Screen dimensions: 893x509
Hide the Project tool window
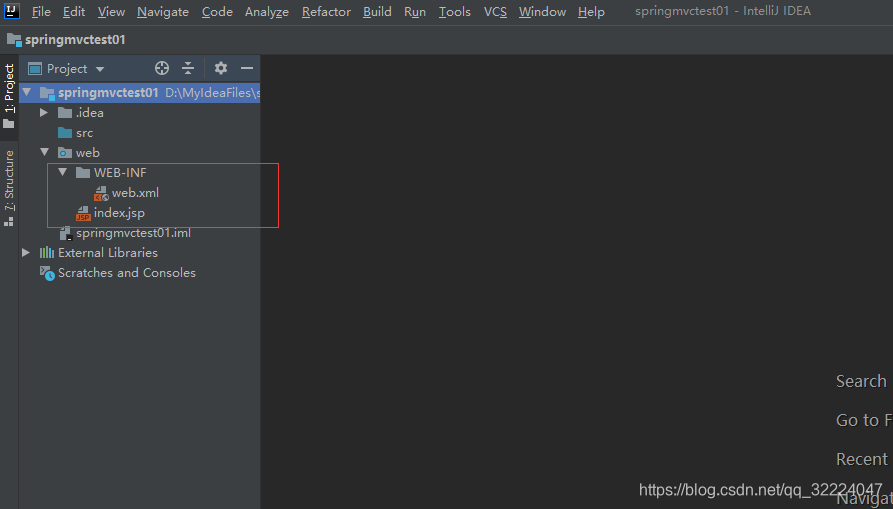(247, 68)
